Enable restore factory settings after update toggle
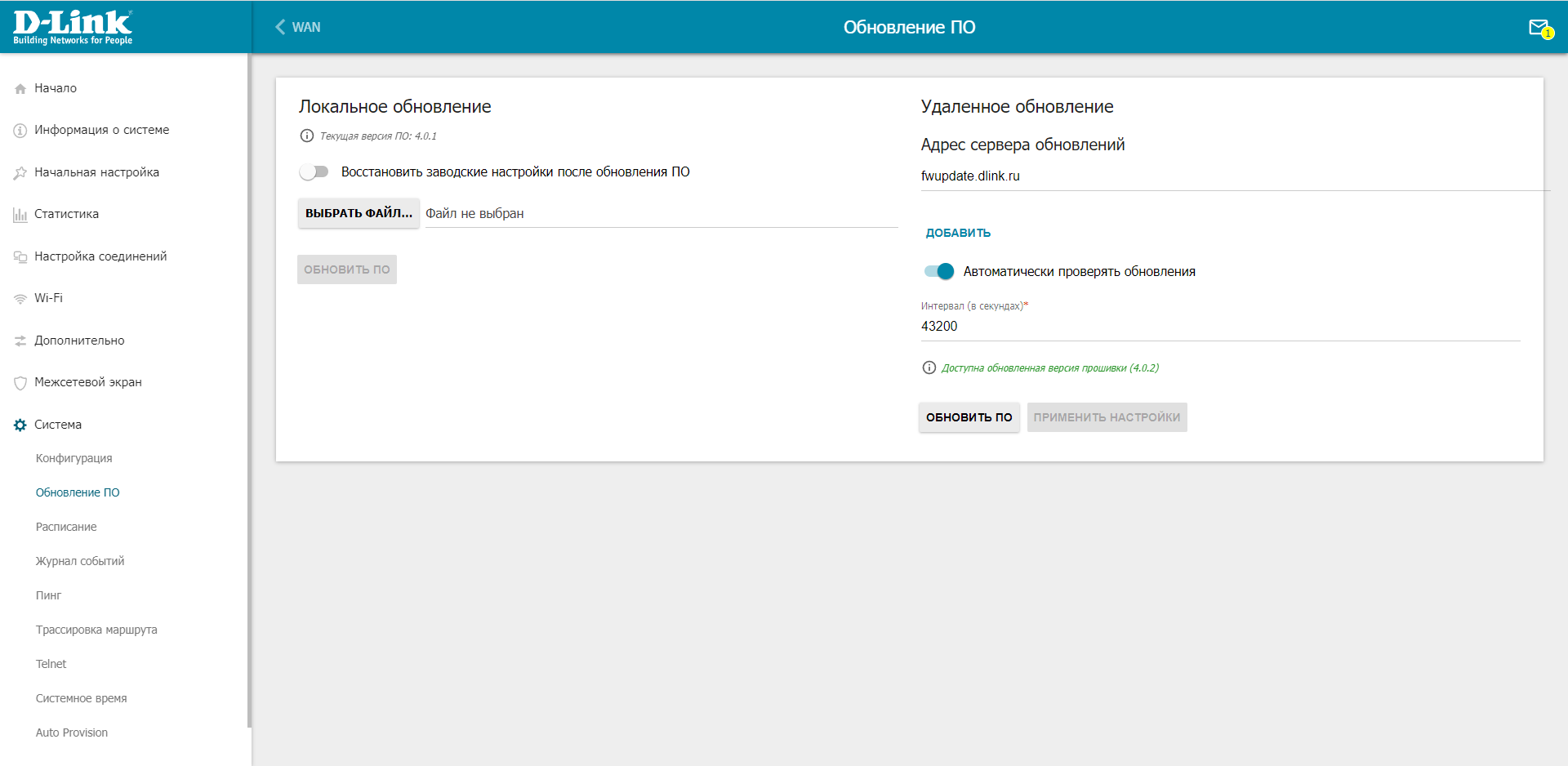The image size is (1568, 766). (x=314, y=172)
